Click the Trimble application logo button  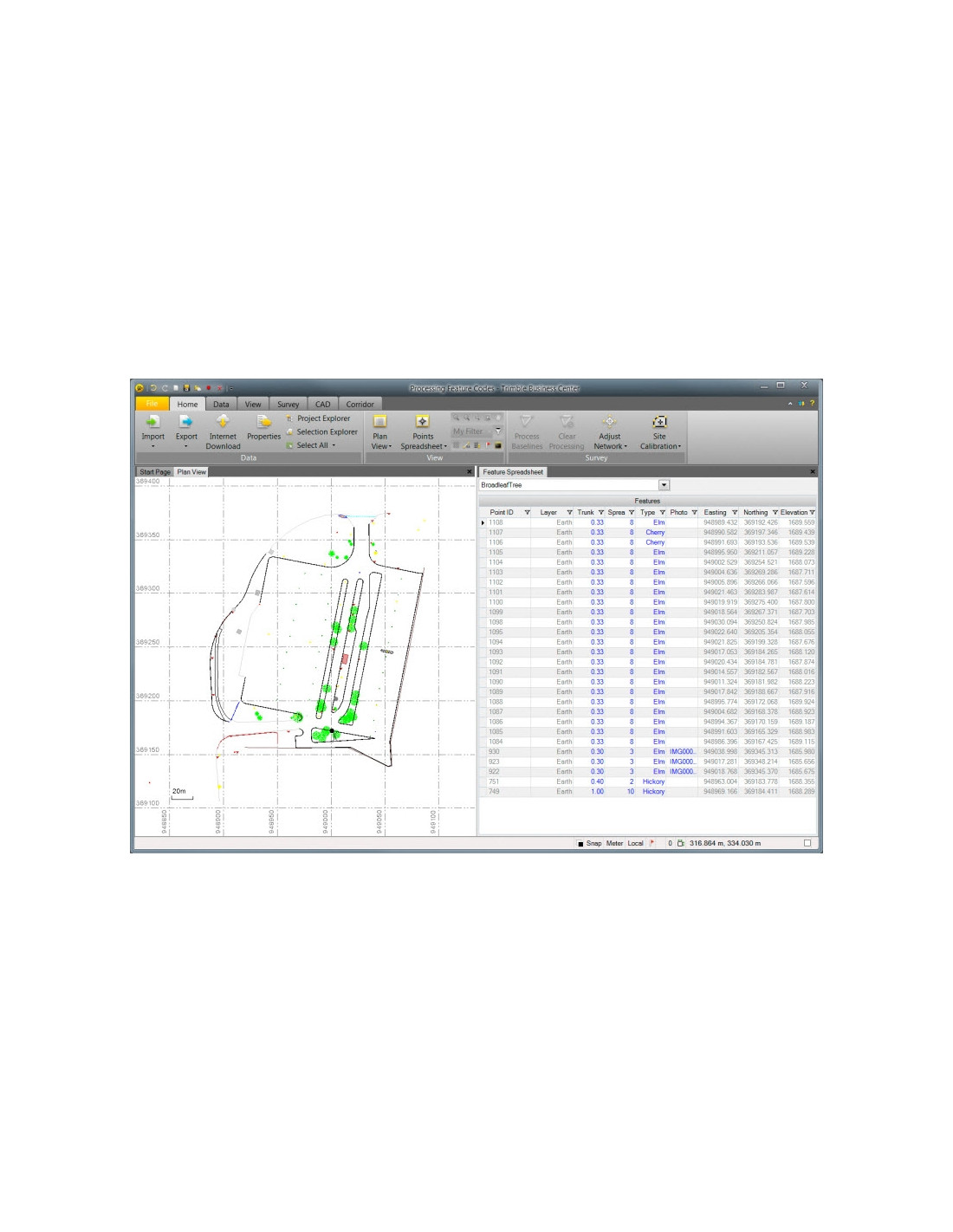pyautogui.click(x=139, y=388)
